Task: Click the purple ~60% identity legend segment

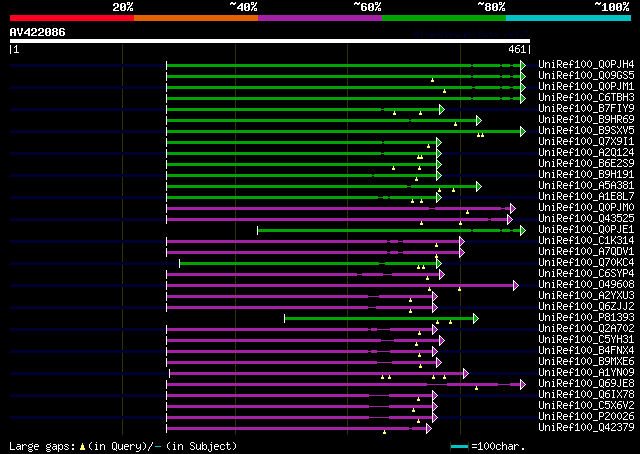Action: point(320,18)
